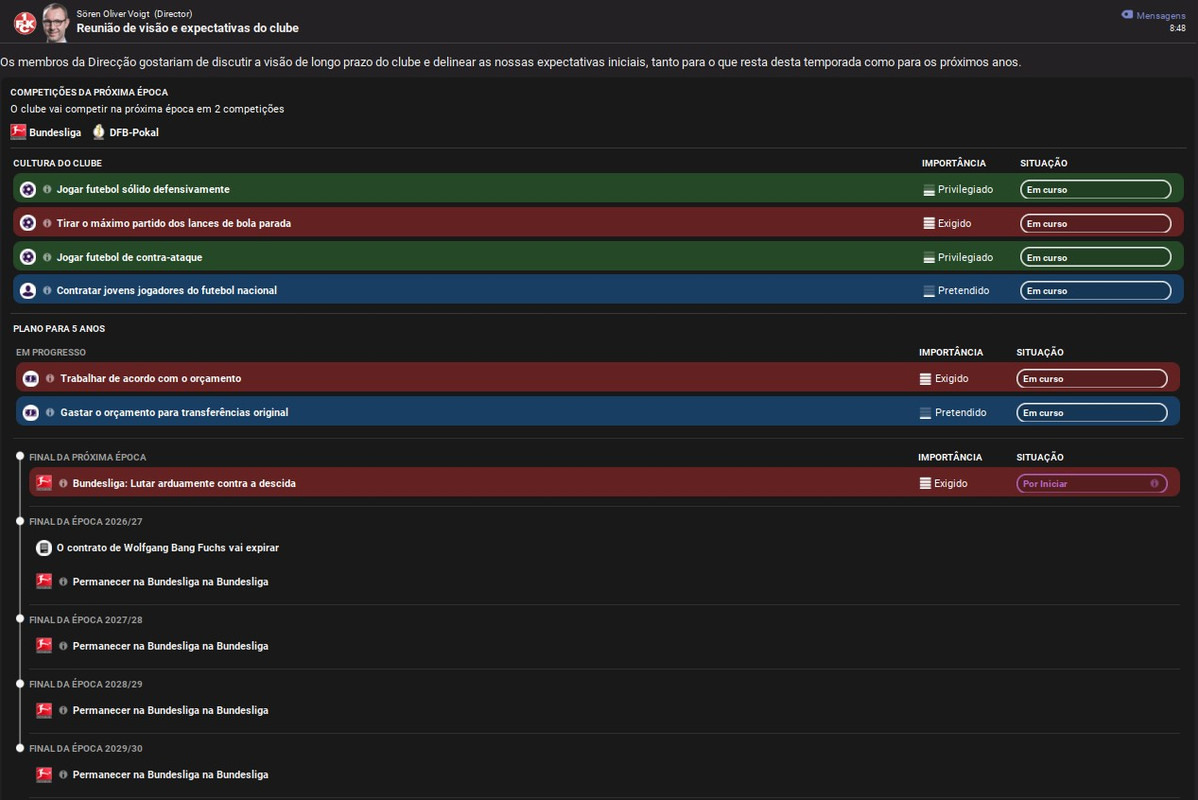The width and height of the screenshot is (1198, 800).
Task: Click Bundesliga logo beside 'Lutar arduamente contra a descida'
Action: point(44,483)
